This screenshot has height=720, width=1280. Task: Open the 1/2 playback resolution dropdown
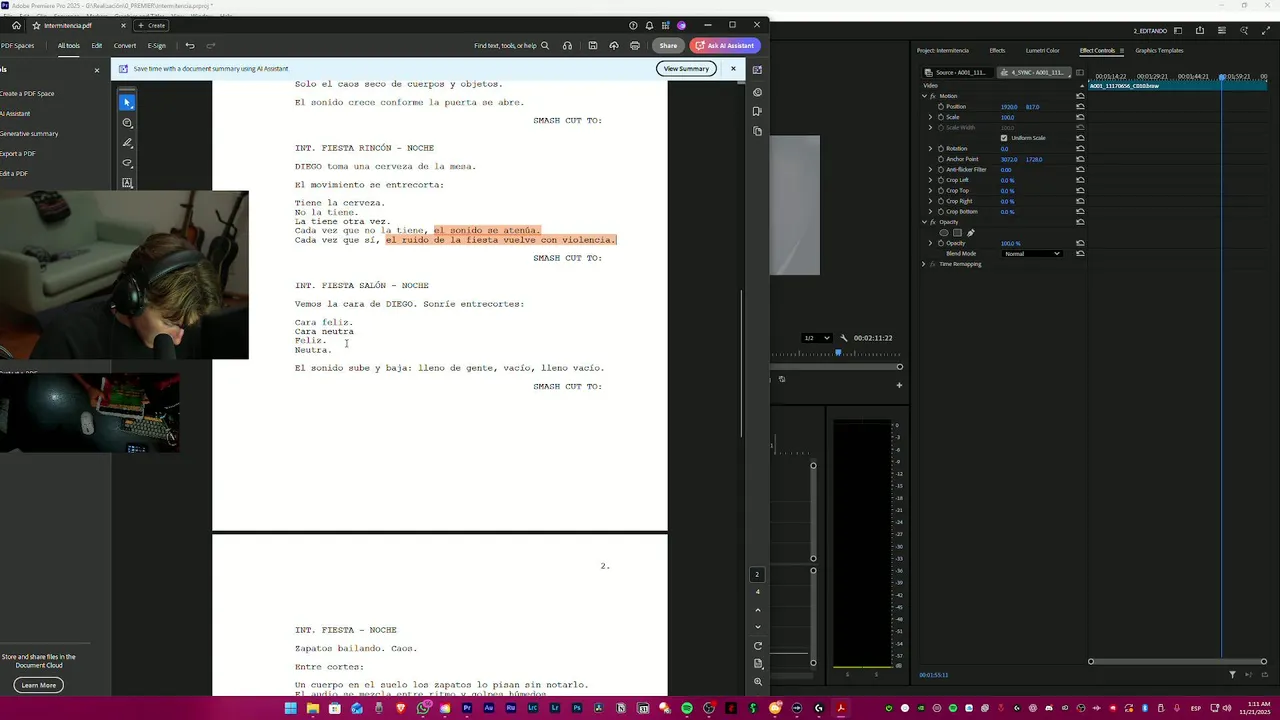pyautogui.click(x=817, y=338)
